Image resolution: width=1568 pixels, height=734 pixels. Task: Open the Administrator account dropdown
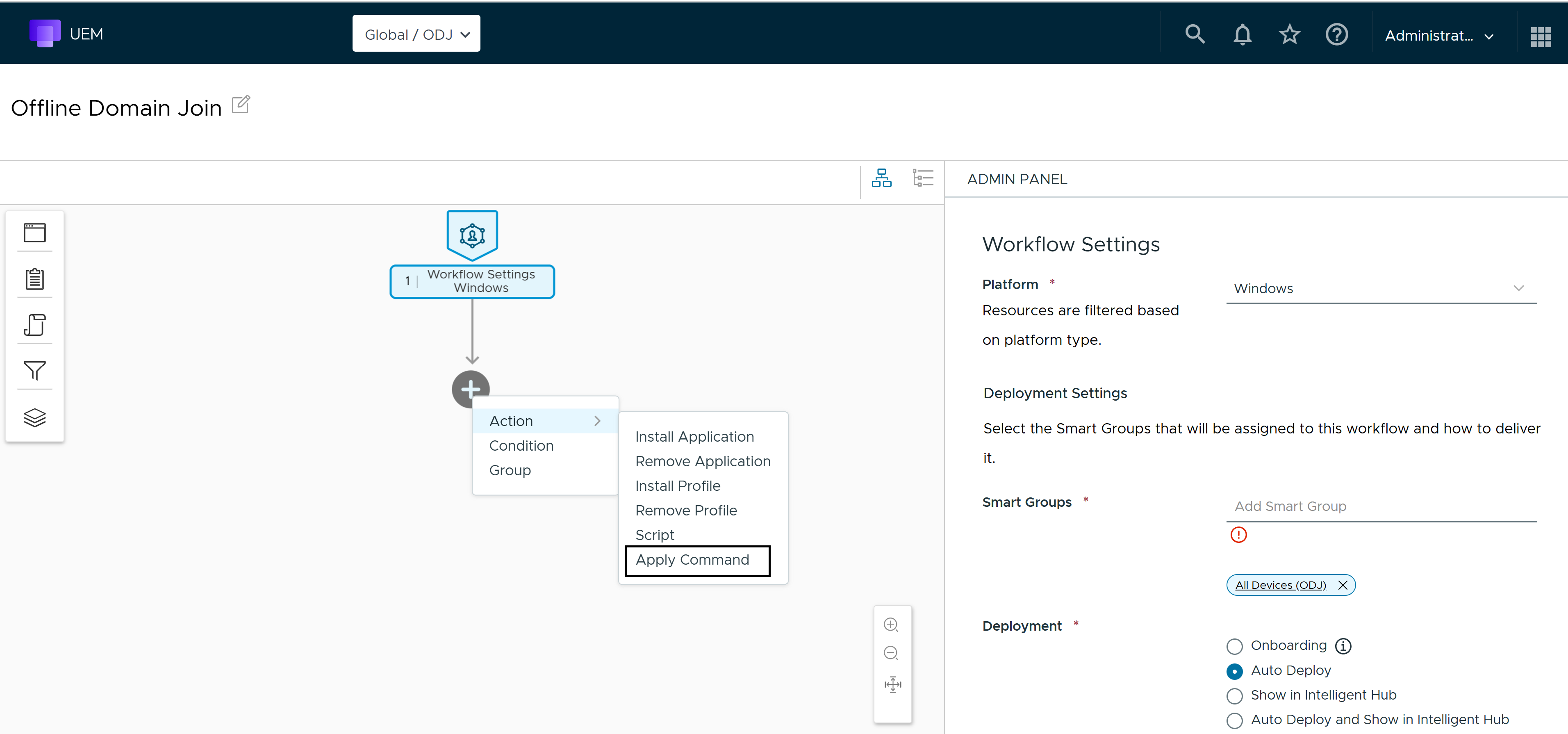tap(1440, 36)
